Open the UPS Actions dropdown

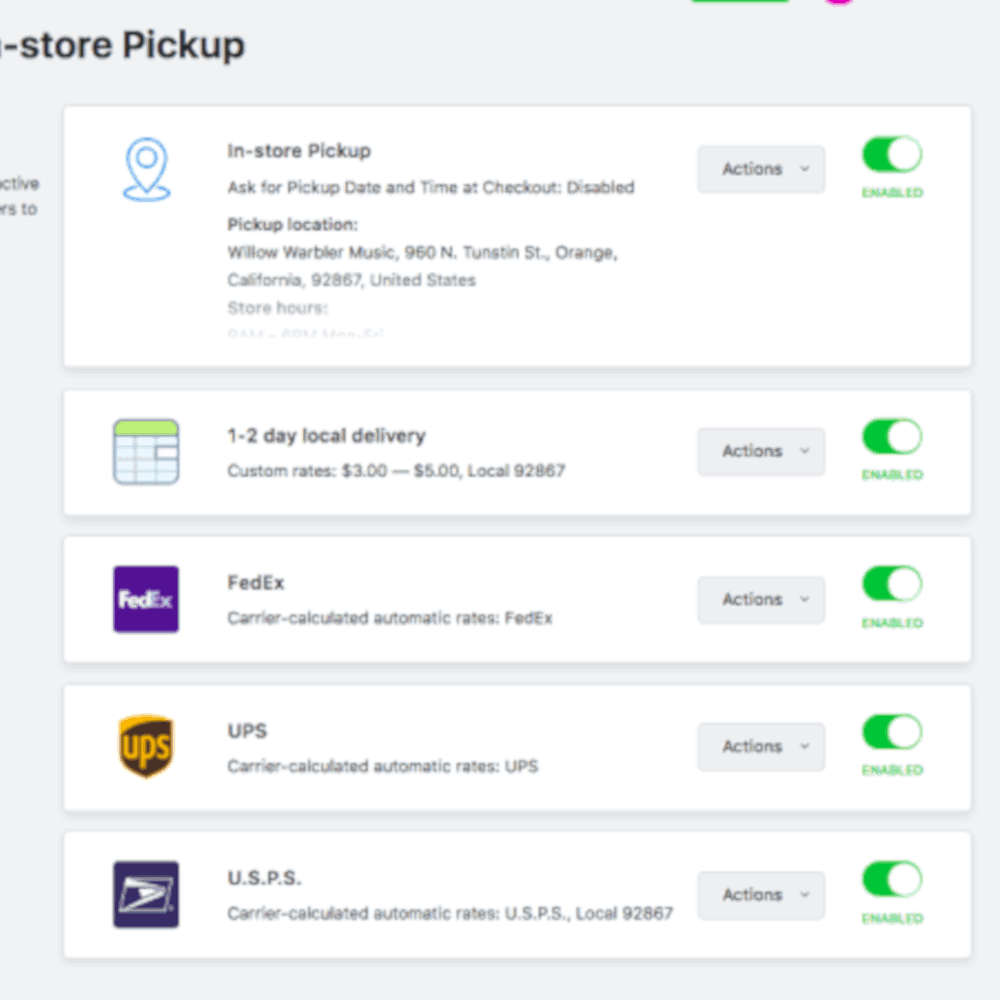760,746
